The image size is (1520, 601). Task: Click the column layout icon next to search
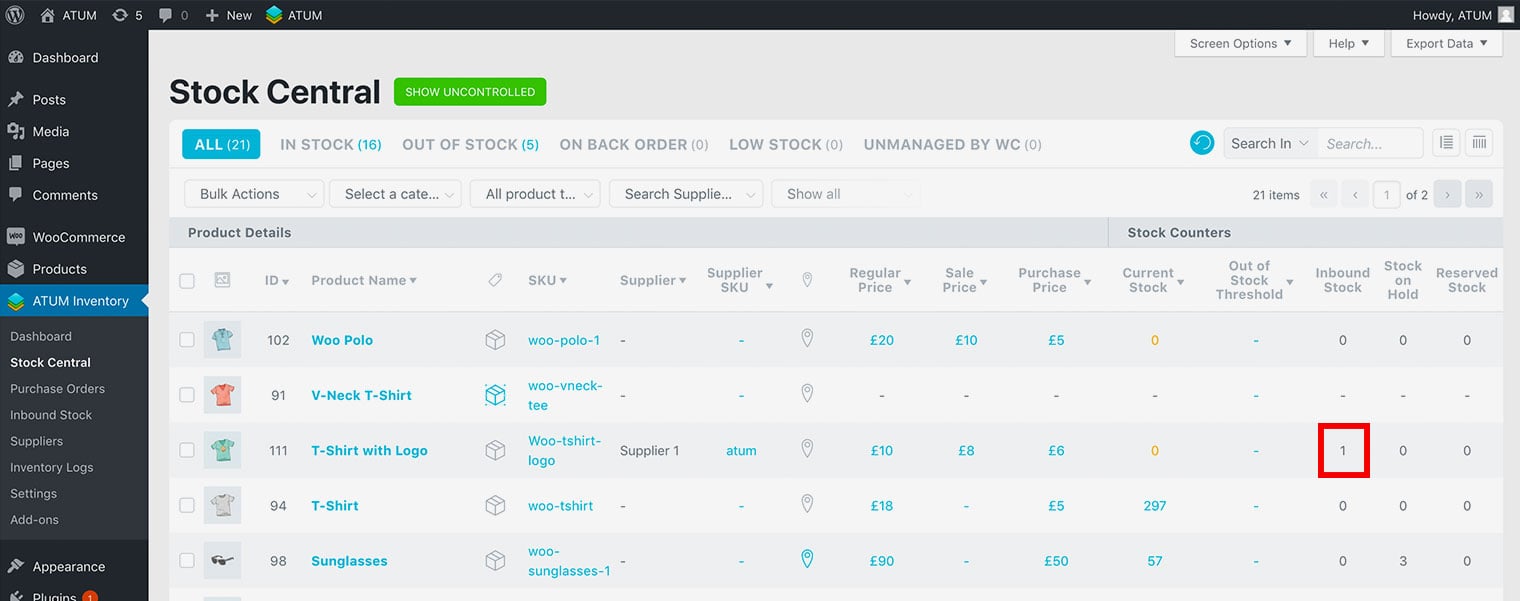pos(1479,143)
